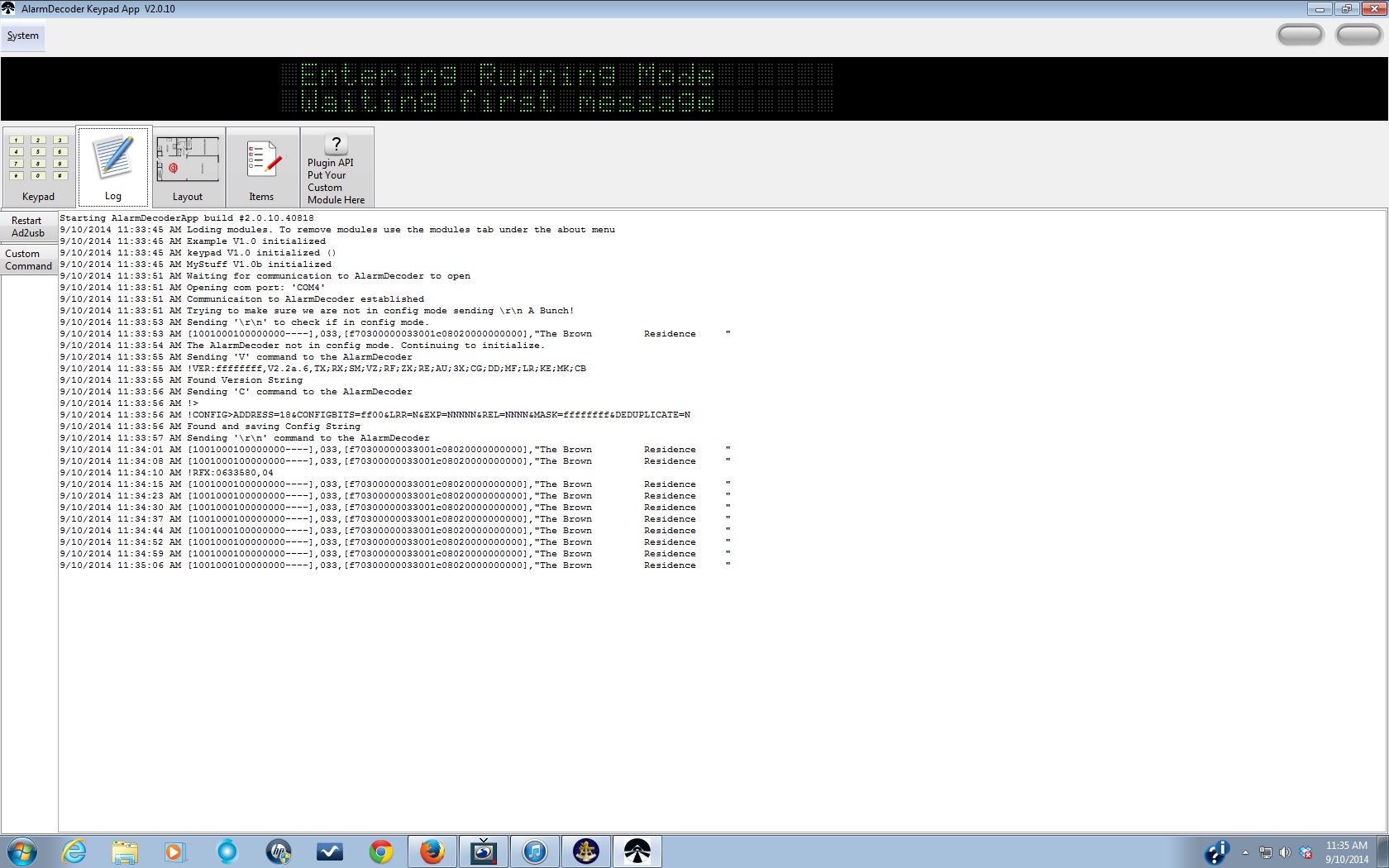
Task: Click the Dropbox error tray icon
Action: 1305,852
